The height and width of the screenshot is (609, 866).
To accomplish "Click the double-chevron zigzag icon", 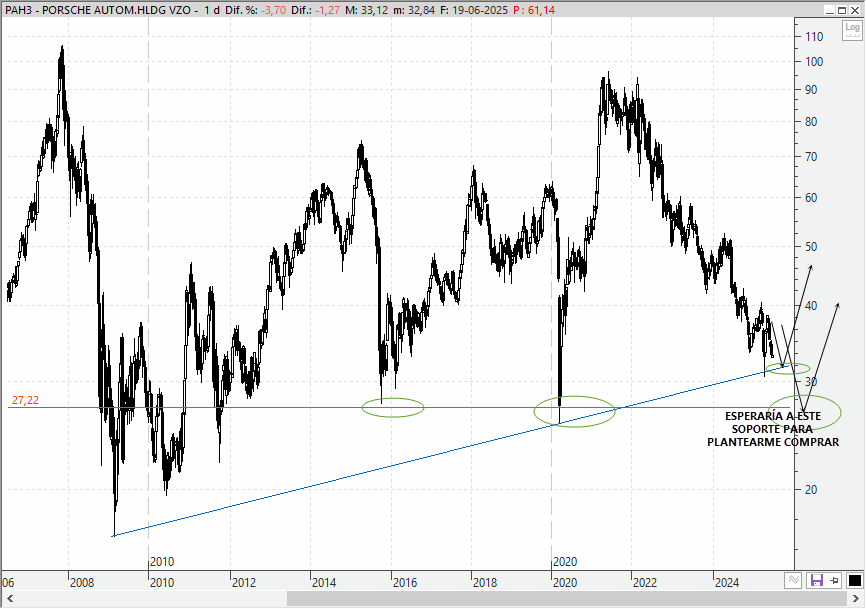I will coord(794,580).
